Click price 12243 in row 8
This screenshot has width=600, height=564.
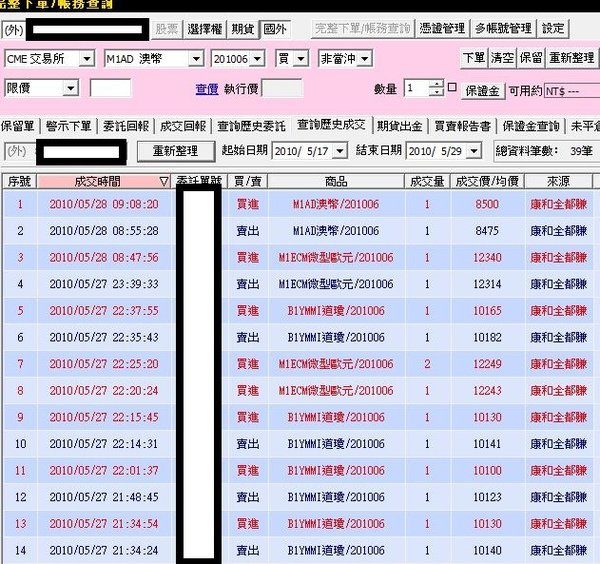(487, 390)
